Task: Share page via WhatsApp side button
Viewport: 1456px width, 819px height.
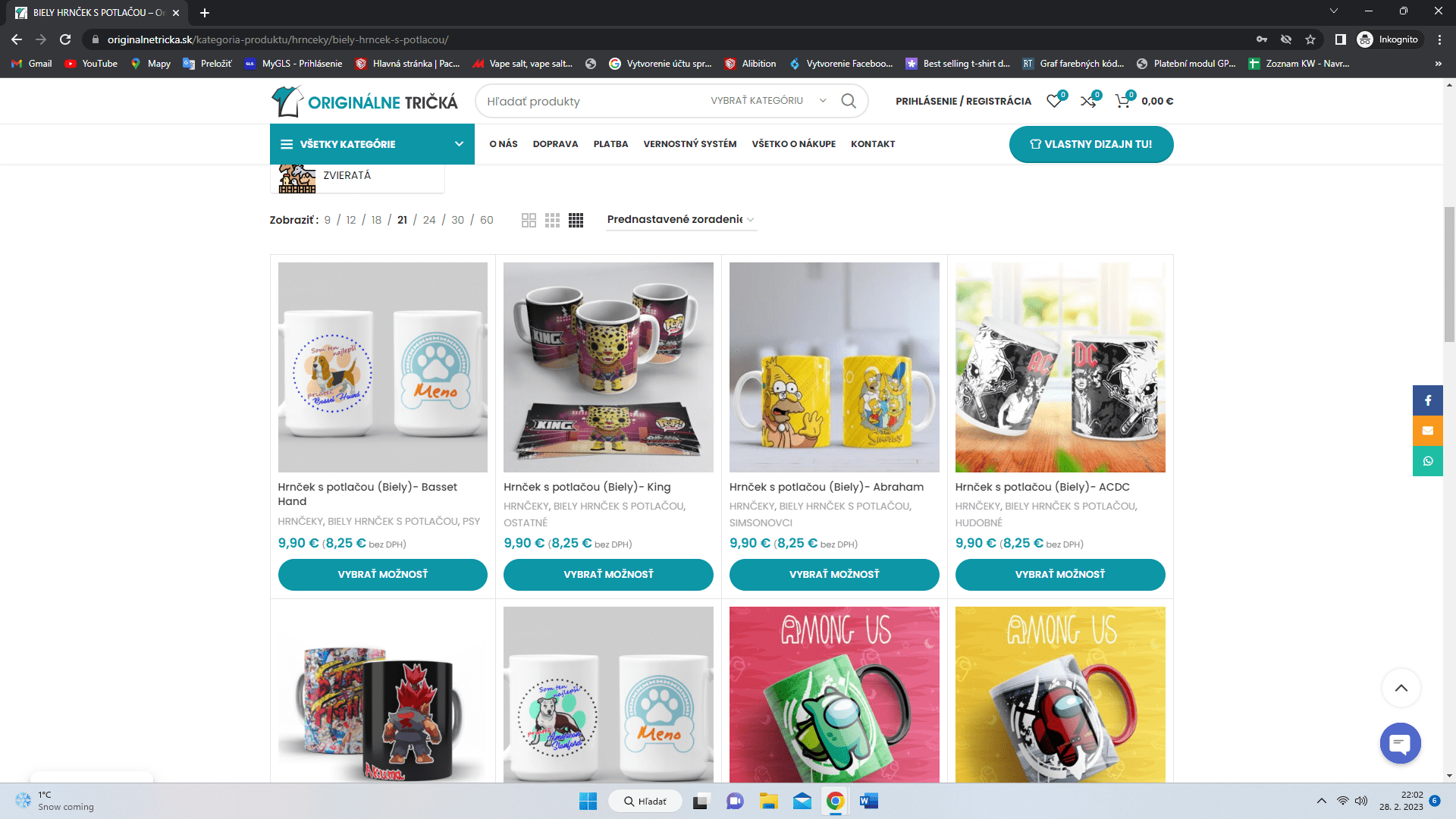Action: tap(1427, 461)
